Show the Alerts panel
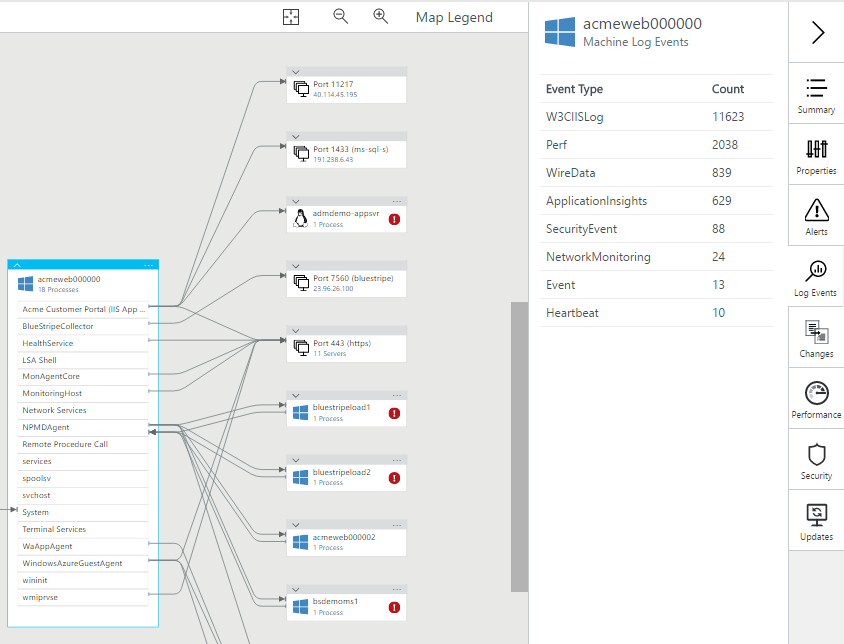The height and width of the screenshot is (644, 844). coord(816,217)
